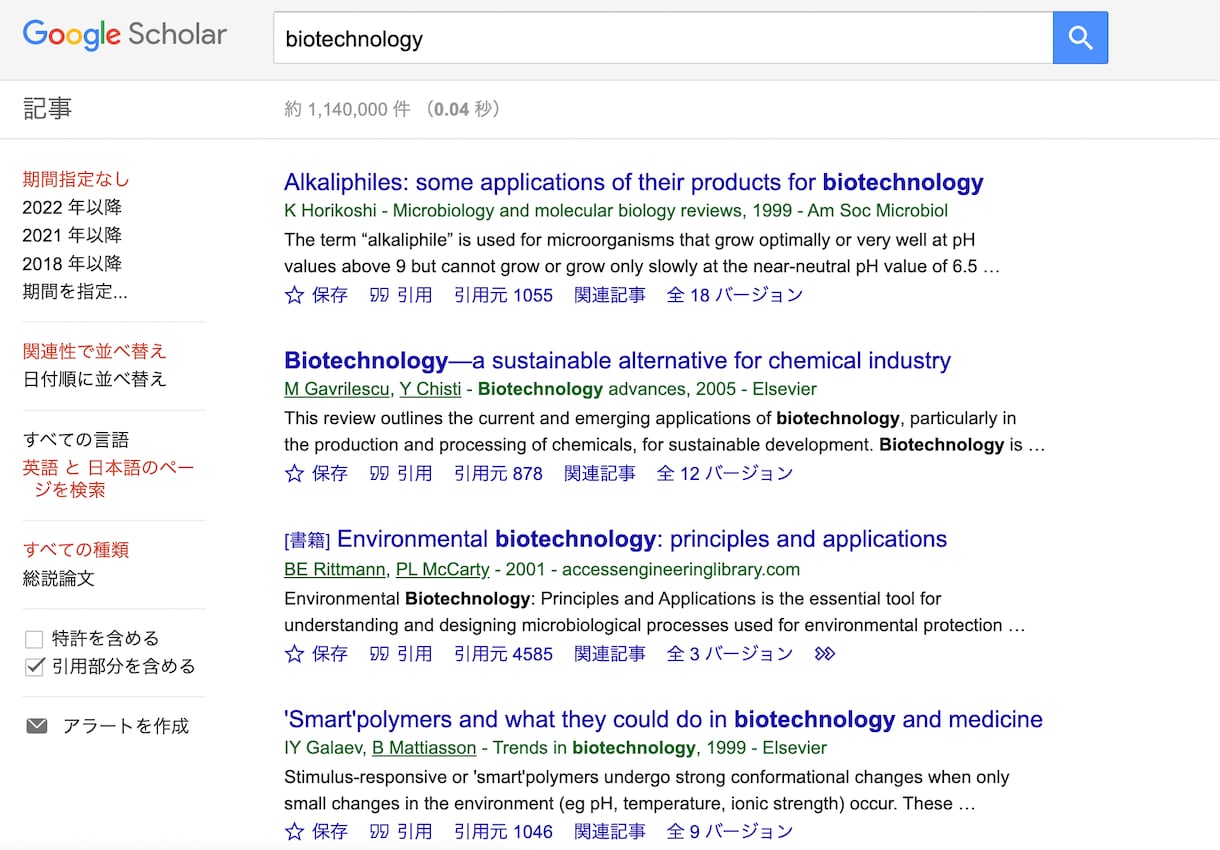This screenshot has height=850, width=1220.
Task: Open author B Mattiasson profile
Action: click(x=424, y=748)
